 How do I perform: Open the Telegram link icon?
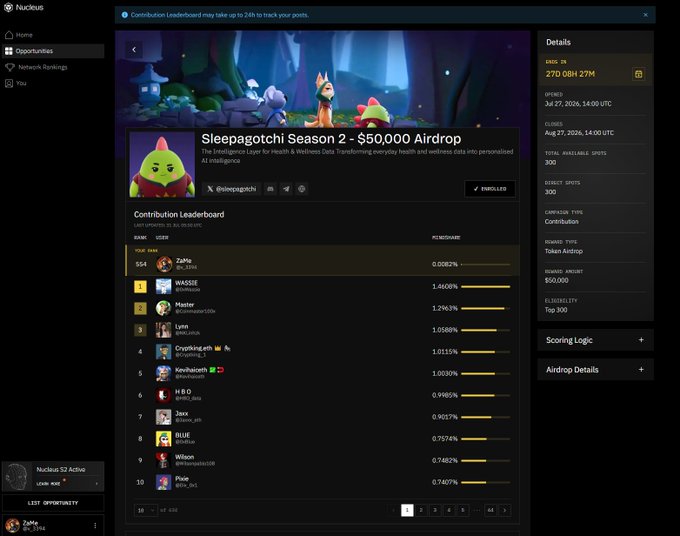click(x=286, y=189)
